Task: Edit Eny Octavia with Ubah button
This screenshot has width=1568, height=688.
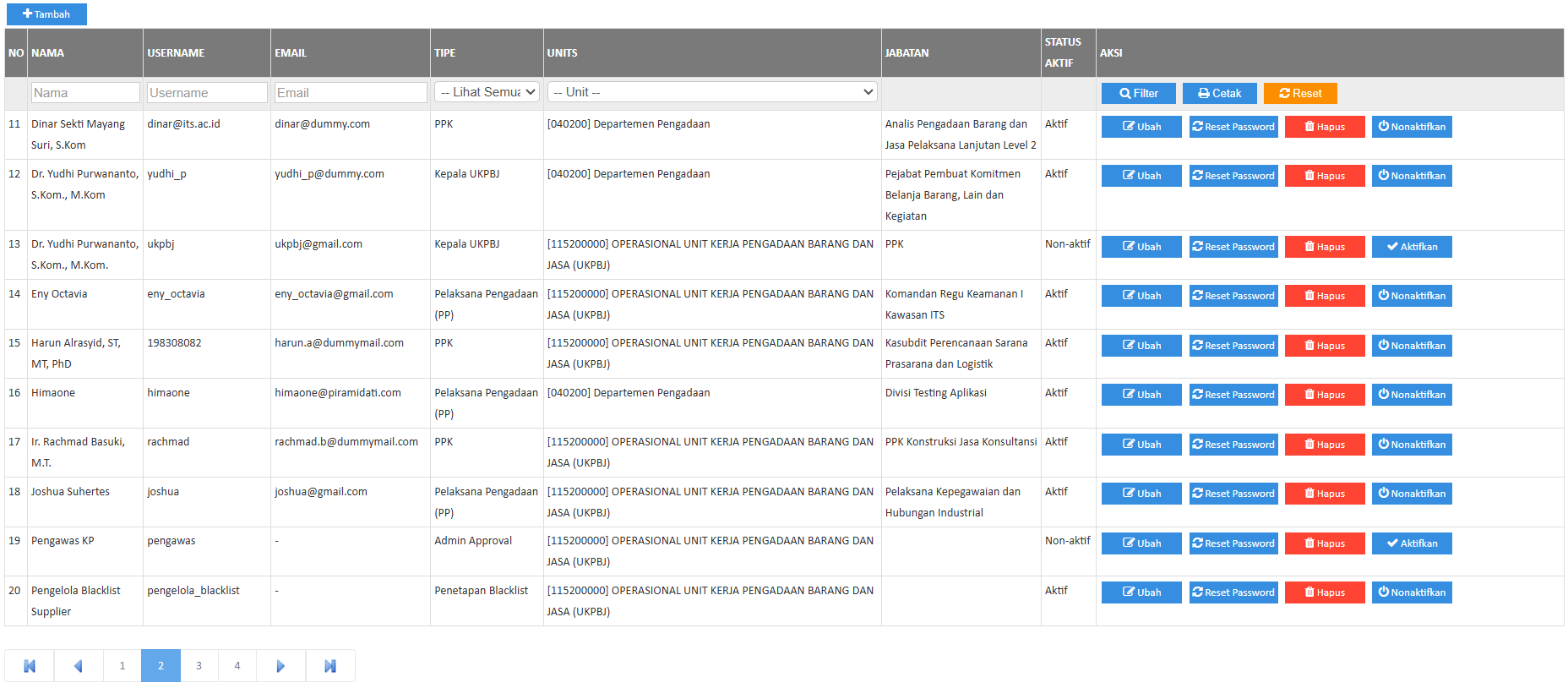Action: click(x=1141, y=296)
